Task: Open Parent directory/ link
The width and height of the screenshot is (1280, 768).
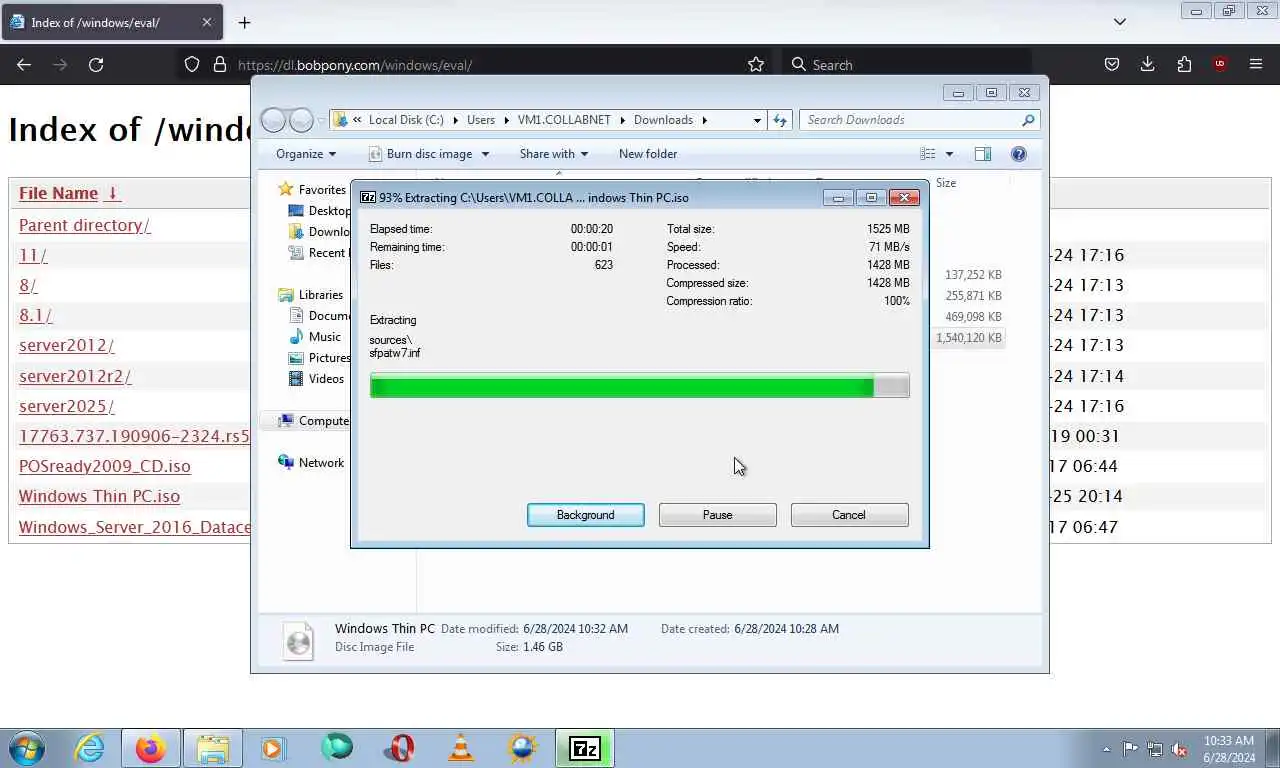Action: pyautogui.click(x=84, y=225)
